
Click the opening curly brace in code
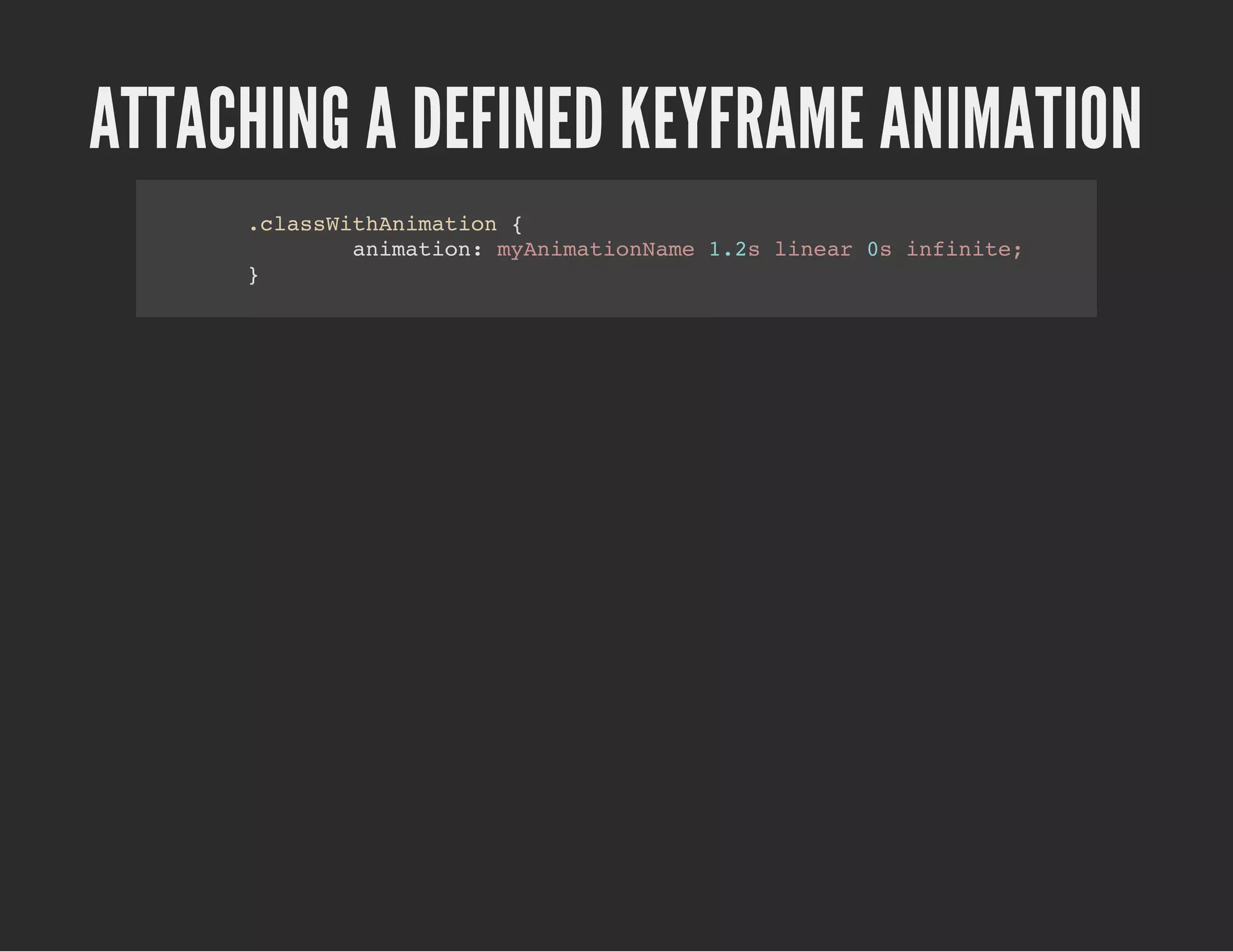pos(517,225)
